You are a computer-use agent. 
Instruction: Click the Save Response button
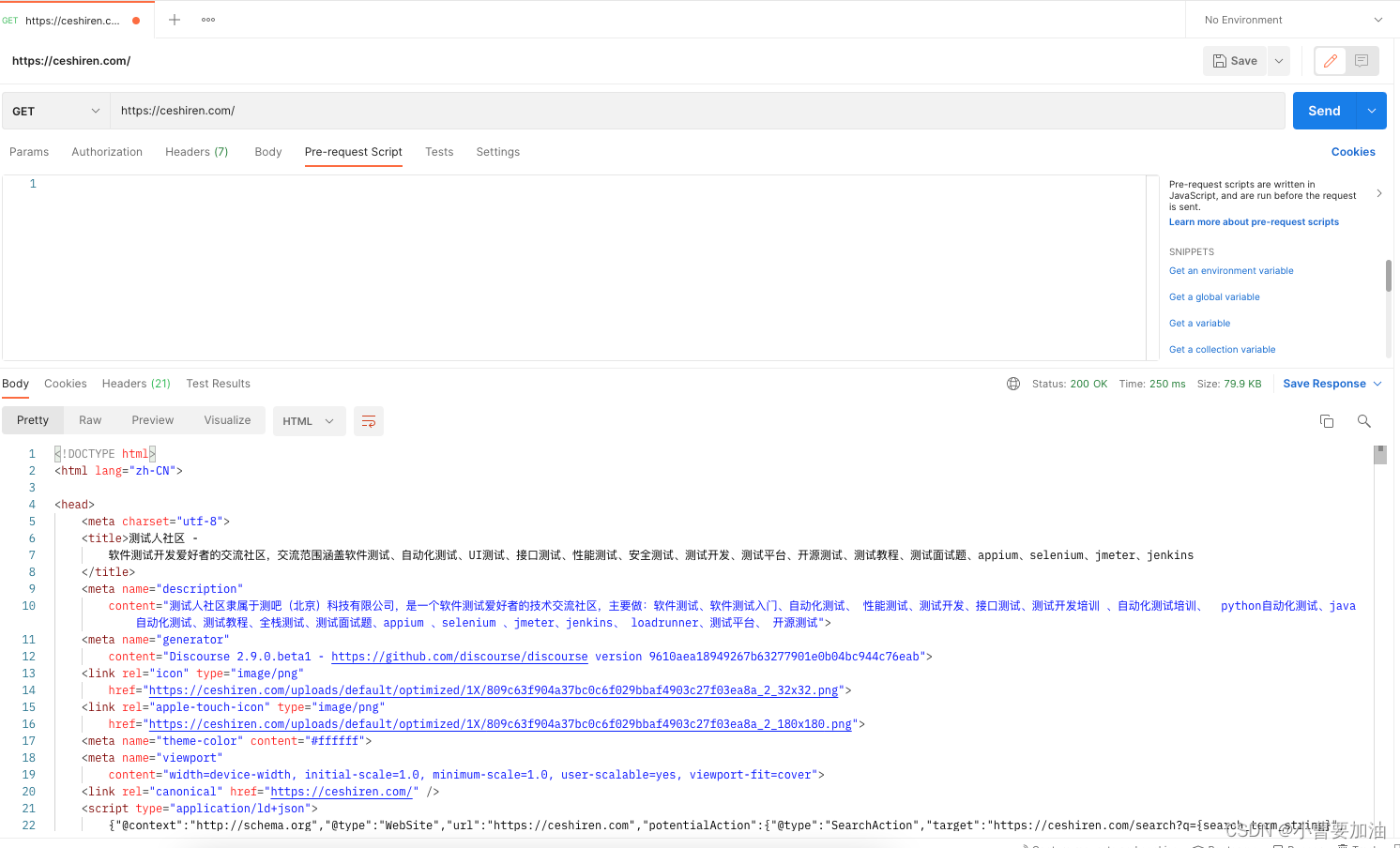pyautogui.click(x=1324, y=384)
